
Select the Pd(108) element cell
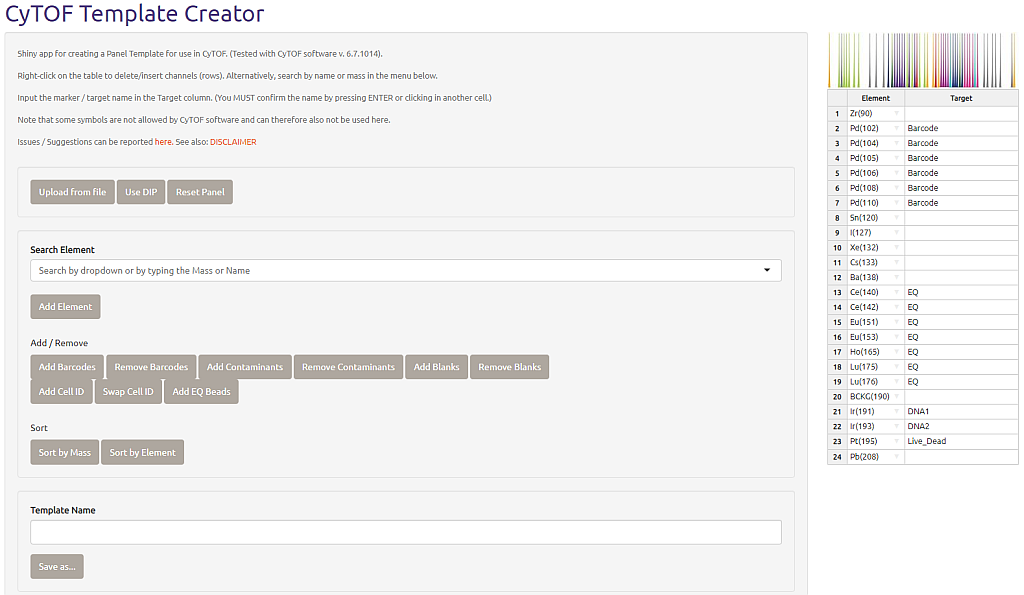click(876, 188)
